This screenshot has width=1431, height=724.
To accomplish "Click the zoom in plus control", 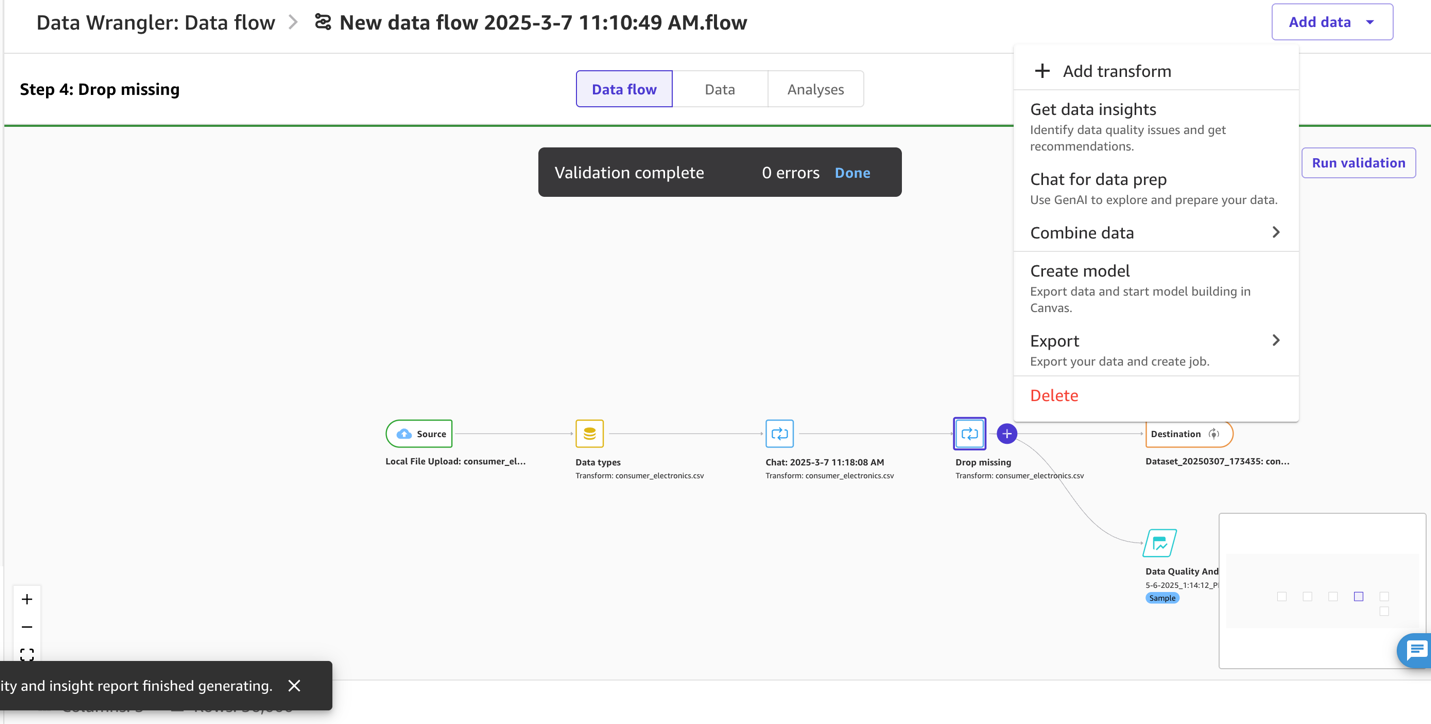I will (27, 599).
